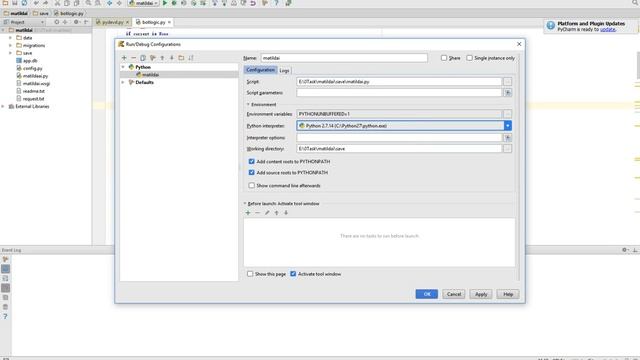Expand the data folder in the Project tree

click(x=10, y=38)
